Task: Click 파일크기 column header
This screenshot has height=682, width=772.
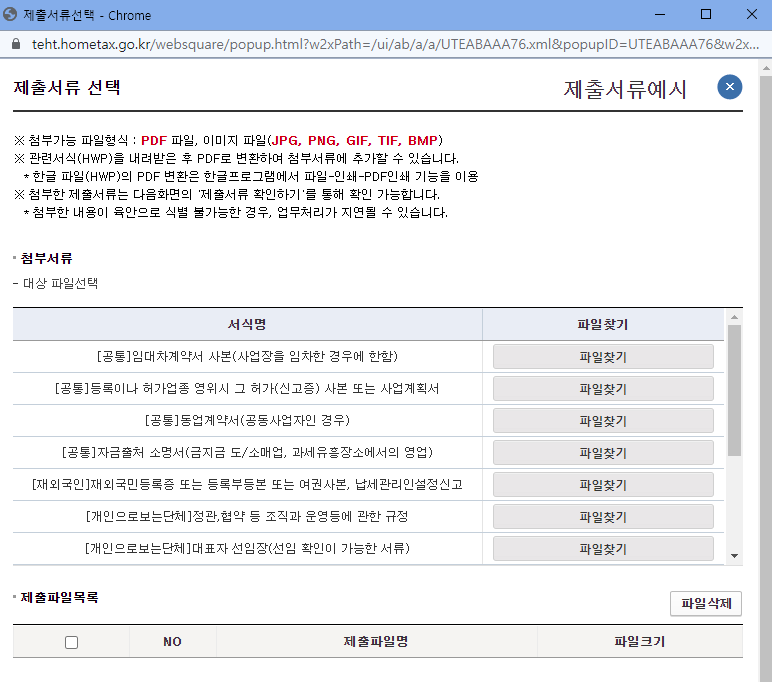Action: (x=640, y=642)
